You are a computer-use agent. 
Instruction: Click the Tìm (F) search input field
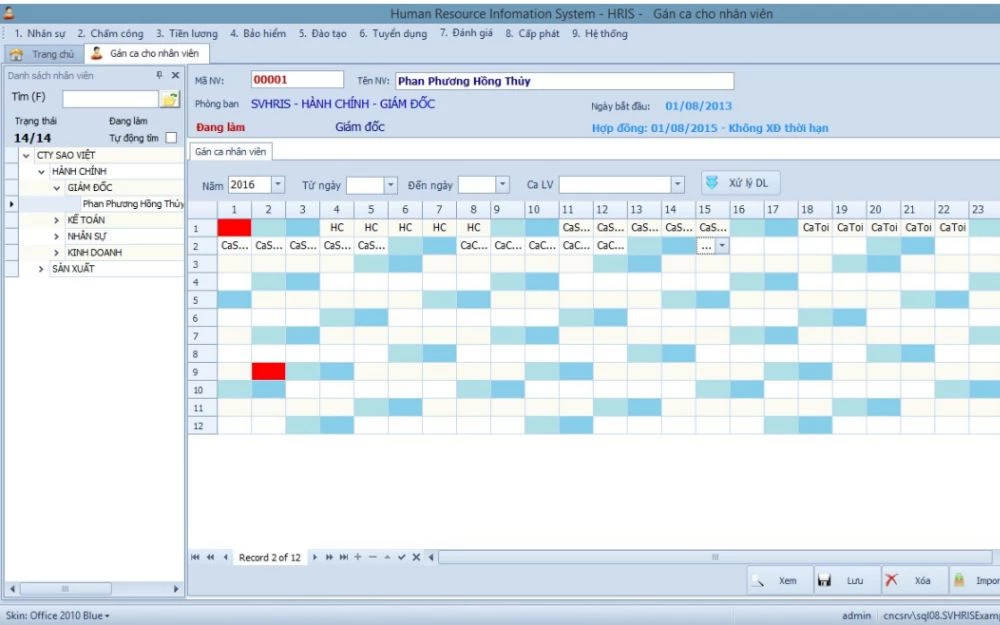click(x=110, y=99)
